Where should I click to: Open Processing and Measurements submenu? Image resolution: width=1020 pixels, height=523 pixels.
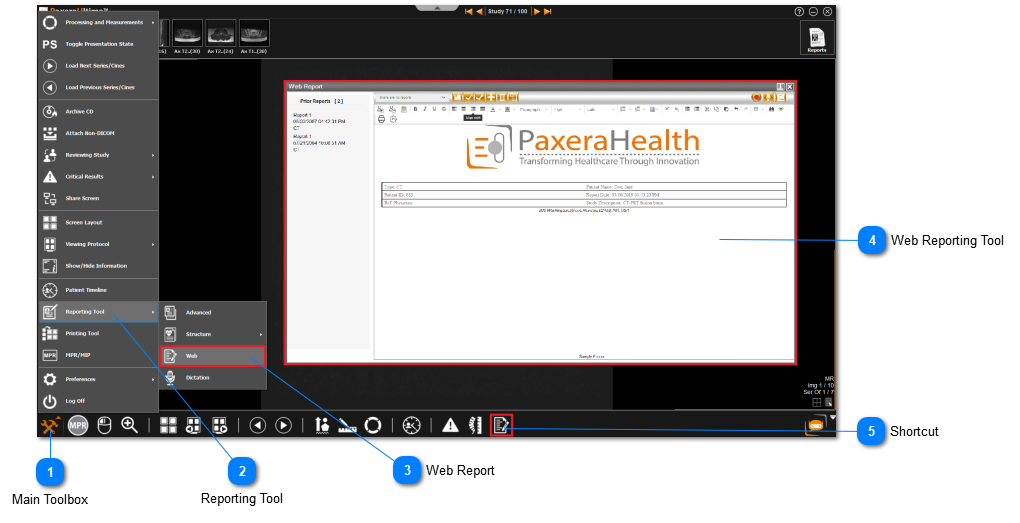tap(98, 23)
